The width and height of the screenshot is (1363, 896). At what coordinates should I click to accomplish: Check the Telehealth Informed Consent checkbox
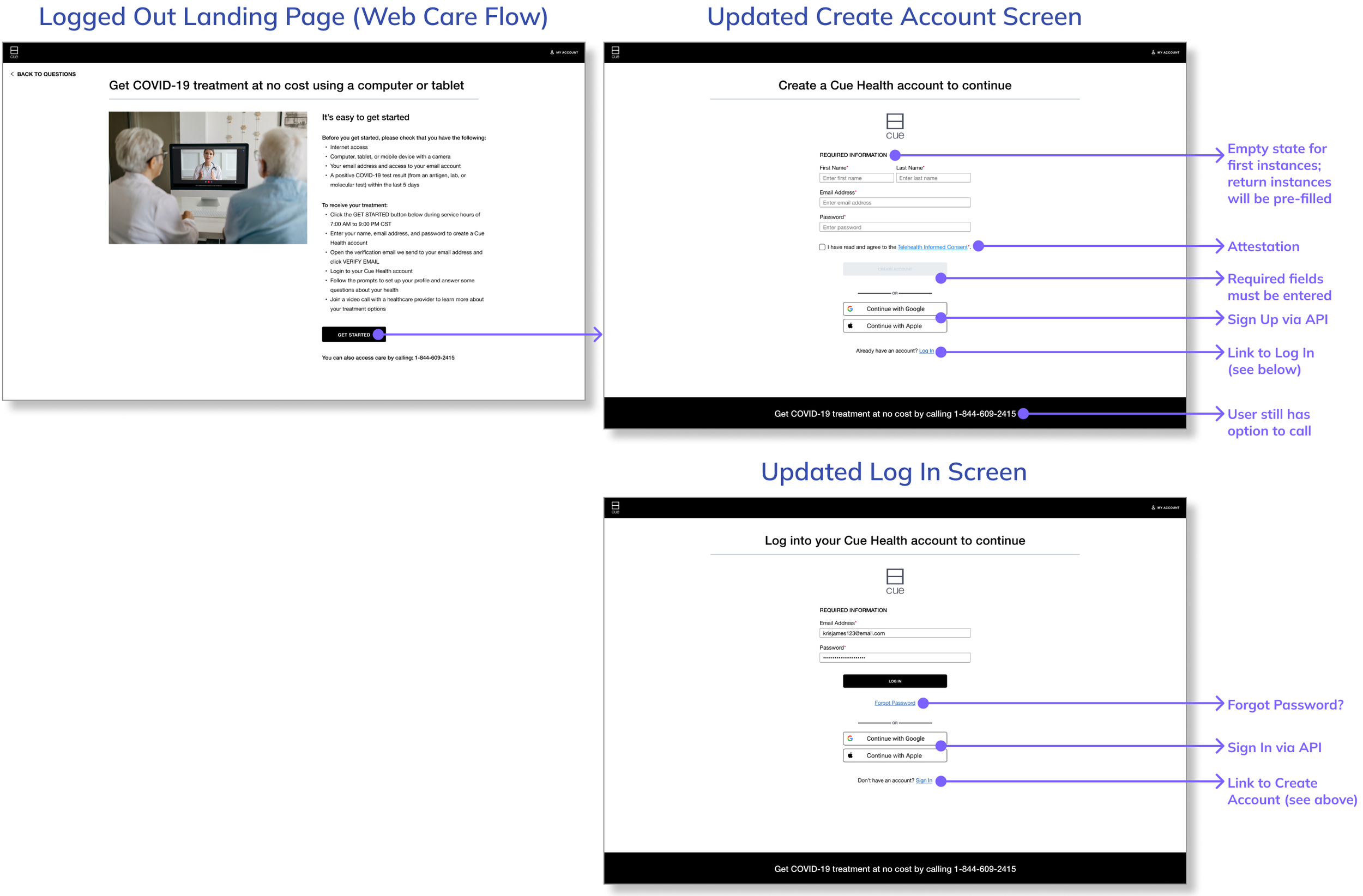point(822,247)
